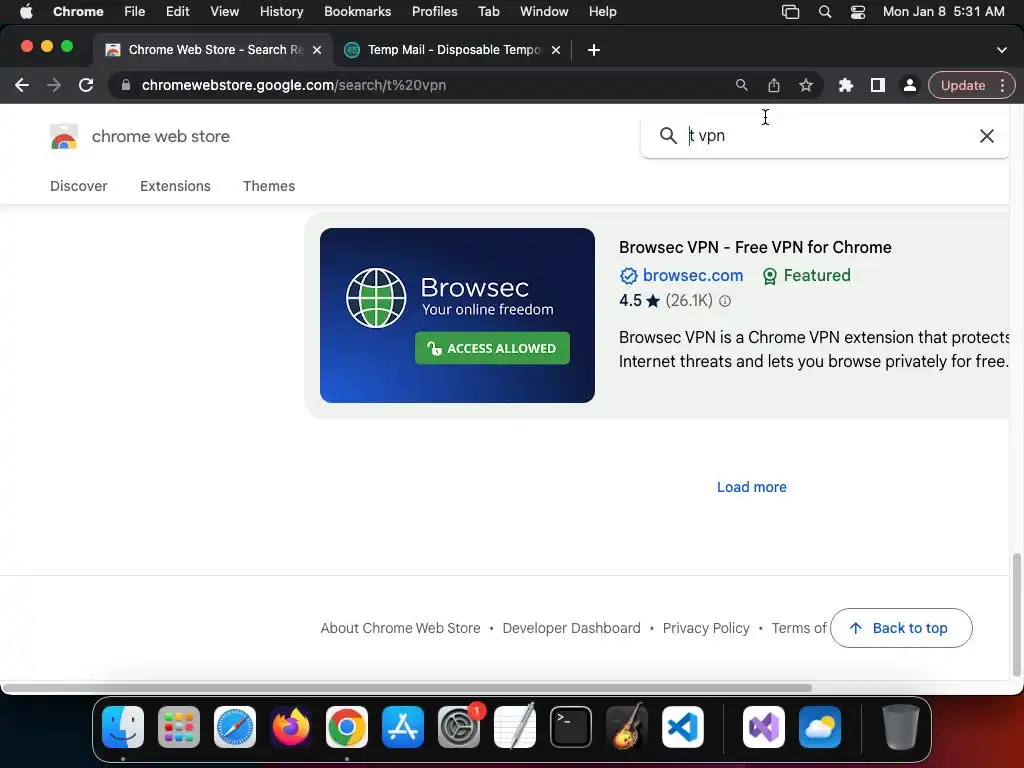Switch to the Temp Mail tab

pyautogui.click(x=452, y=50)
